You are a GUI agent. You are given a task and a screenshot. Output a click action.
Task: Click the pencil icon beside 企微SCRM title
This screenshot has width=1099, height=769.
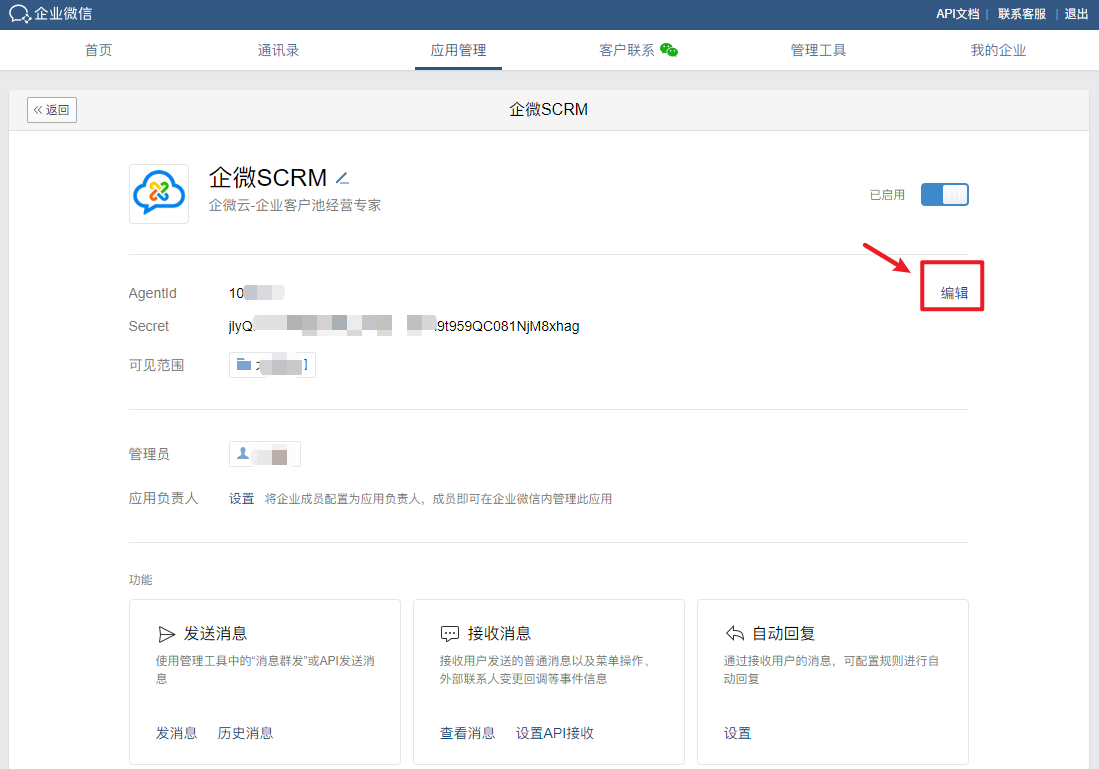(x=342, y=179)
